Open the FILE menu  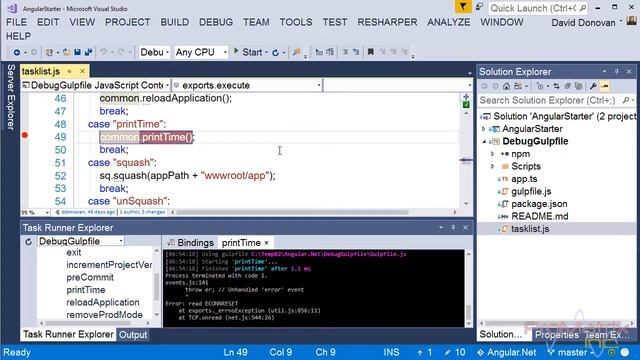tap(17, 22)
